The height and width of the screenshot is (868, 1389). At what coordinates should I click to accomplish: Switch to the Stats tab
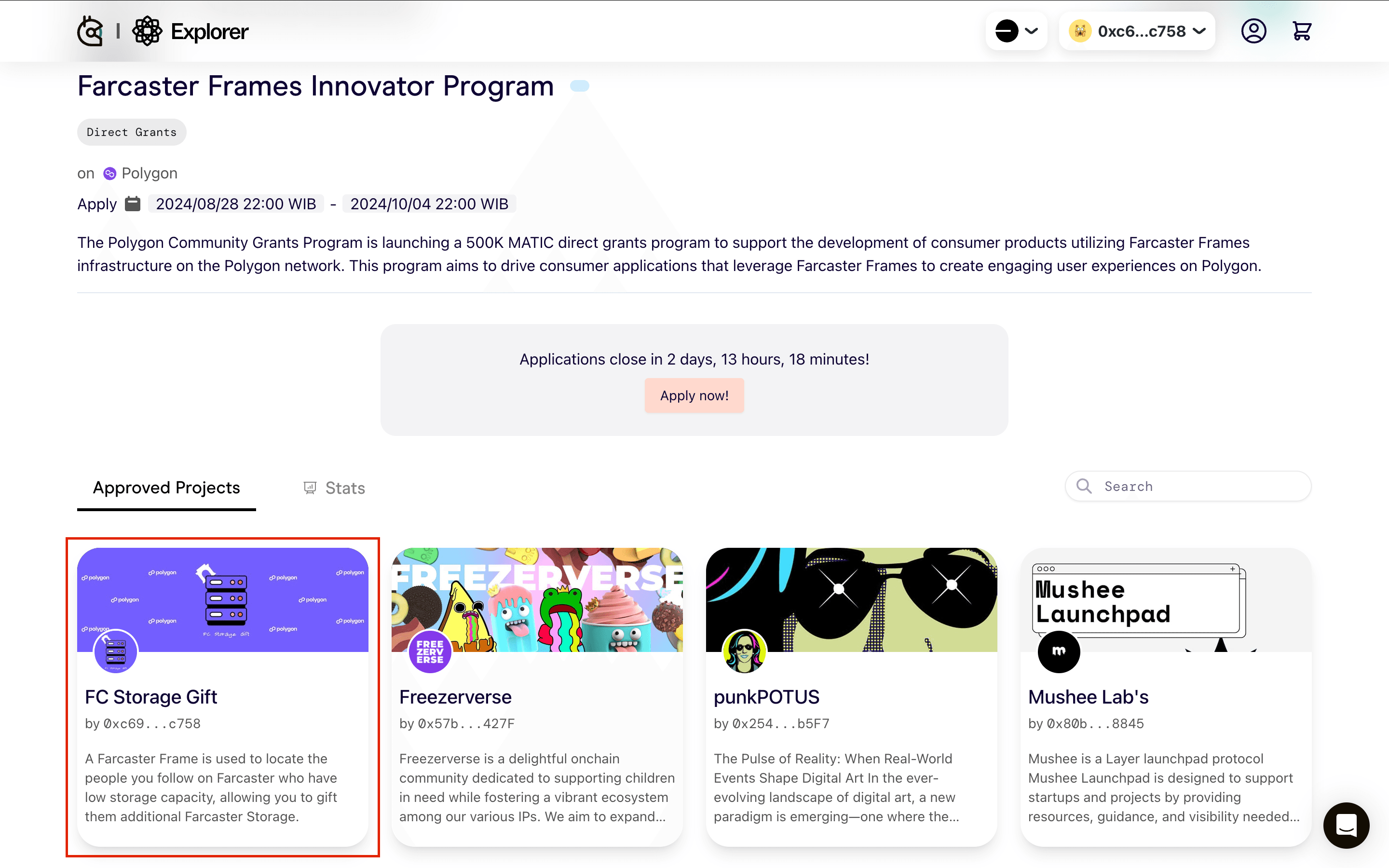[334, 488]
